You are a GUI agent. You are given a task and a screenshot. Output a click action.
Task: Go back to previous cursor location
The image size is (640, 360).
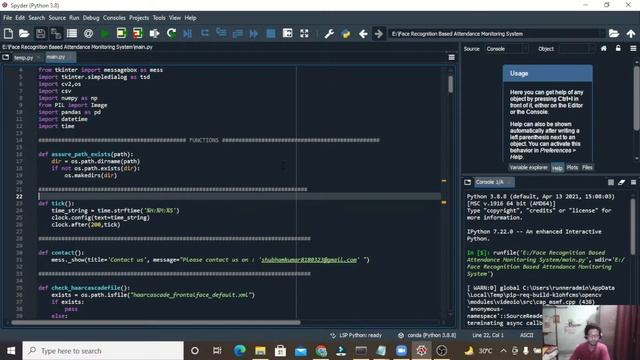click(x=363, y=33)
